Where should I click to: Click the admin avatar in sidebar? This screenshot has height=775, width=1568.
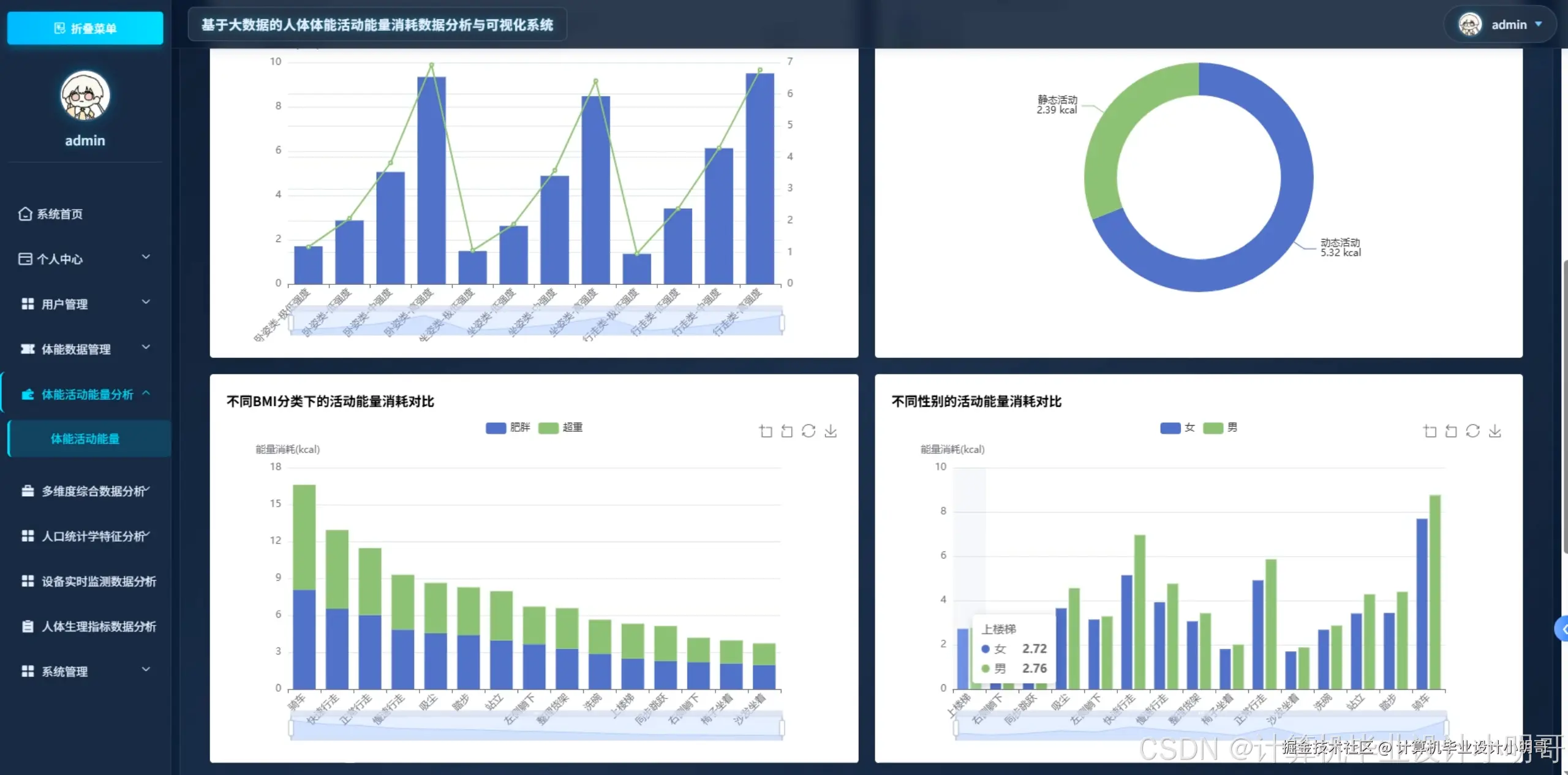pyautogui.click(x=85, y=96)
